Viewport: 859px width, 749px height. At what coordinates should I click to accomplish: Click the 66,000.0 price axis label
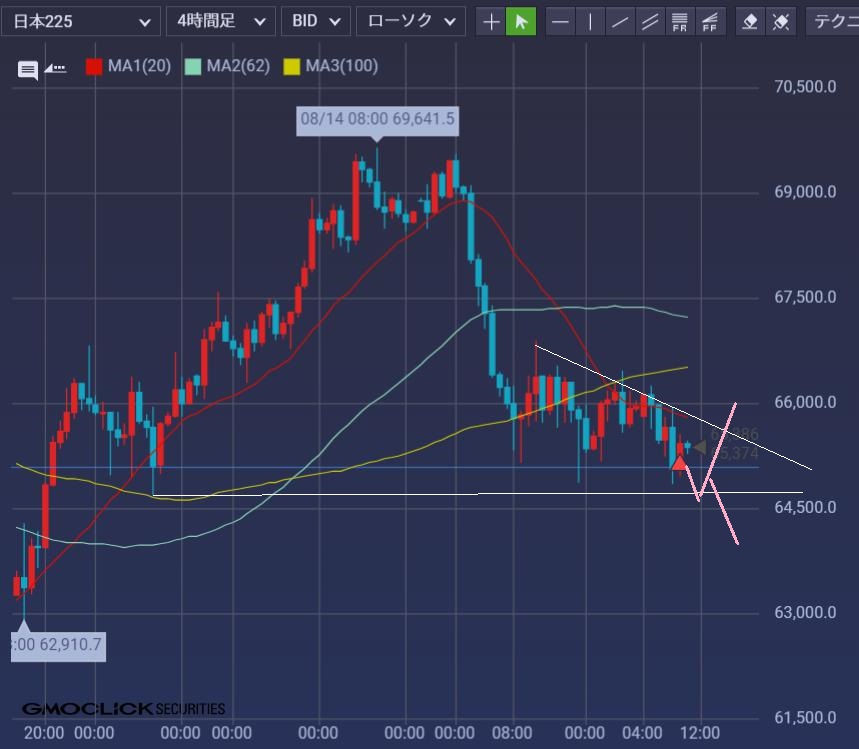(805, 402)
